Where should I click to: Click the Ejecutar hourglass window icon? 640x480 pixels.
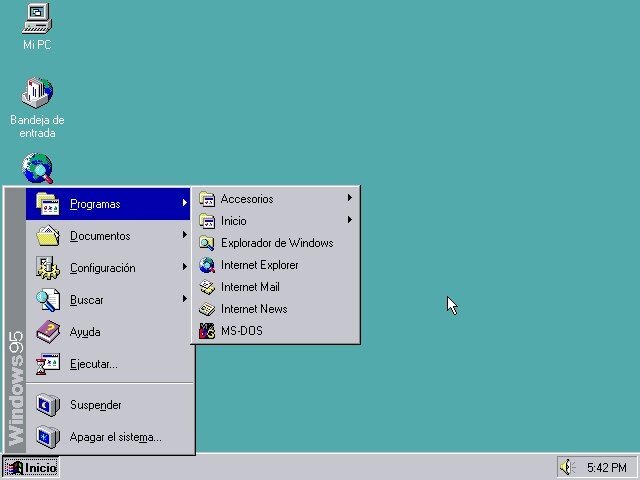(47, 364)
